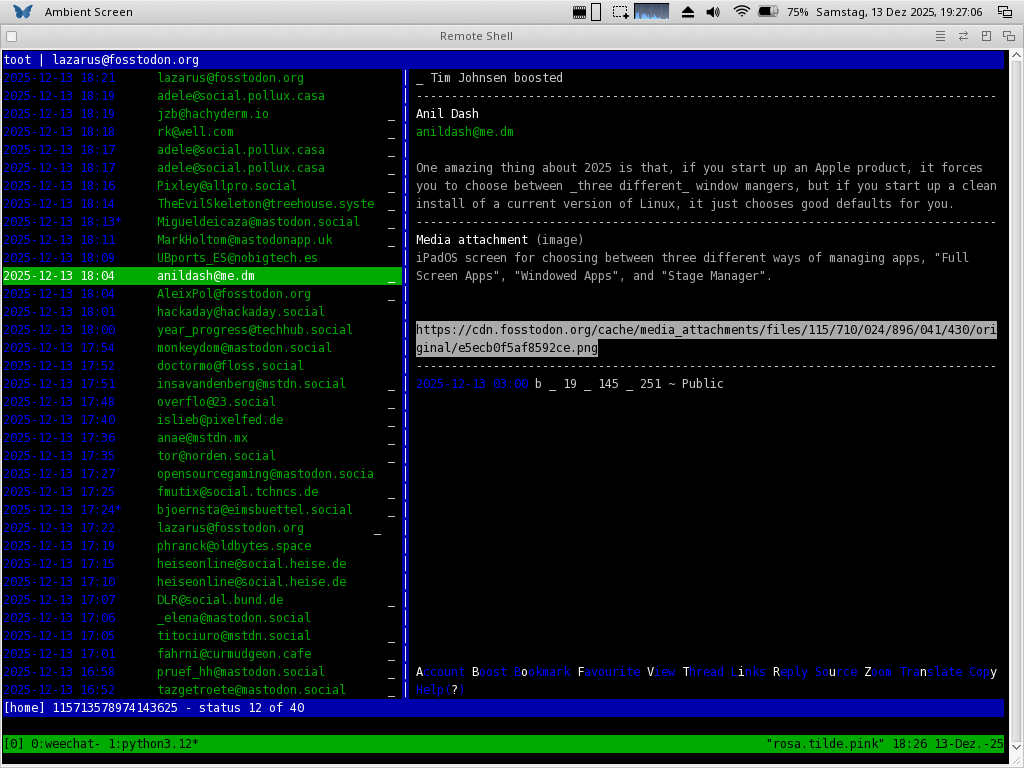1024x768 pixels.
Task: Select the hackaday@hackaday.social status row
Action: pos(240,312)
